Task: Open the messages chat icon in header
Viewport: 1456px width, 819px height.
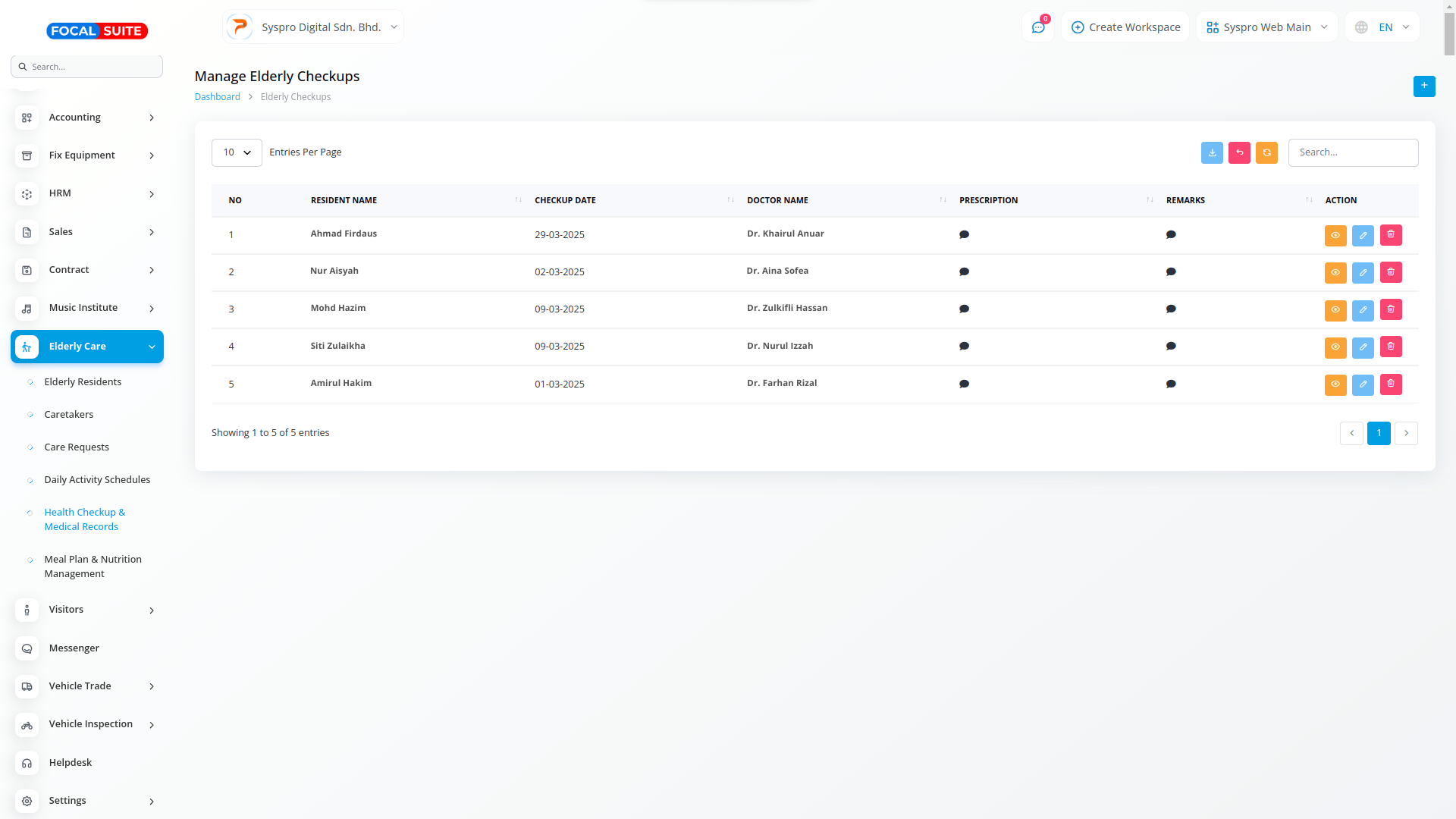Action: [x=1037, y=27]
